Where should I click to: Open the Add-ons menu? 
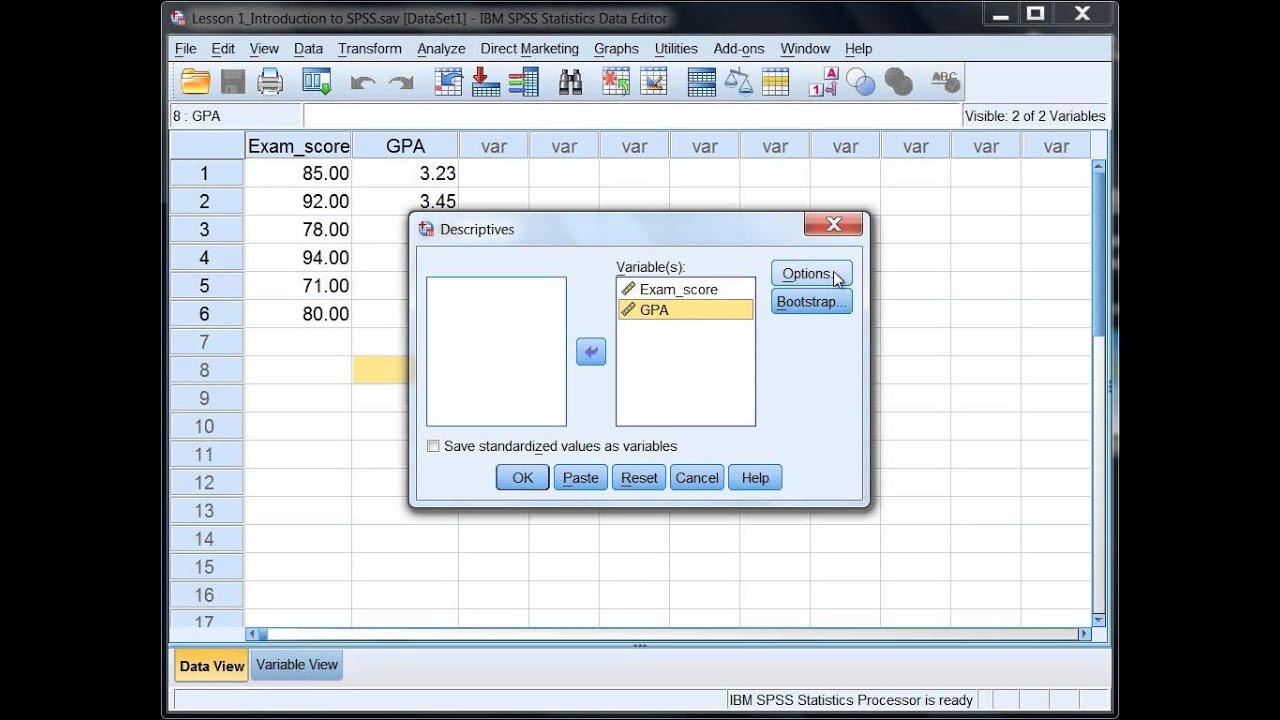tap(739, 48)
